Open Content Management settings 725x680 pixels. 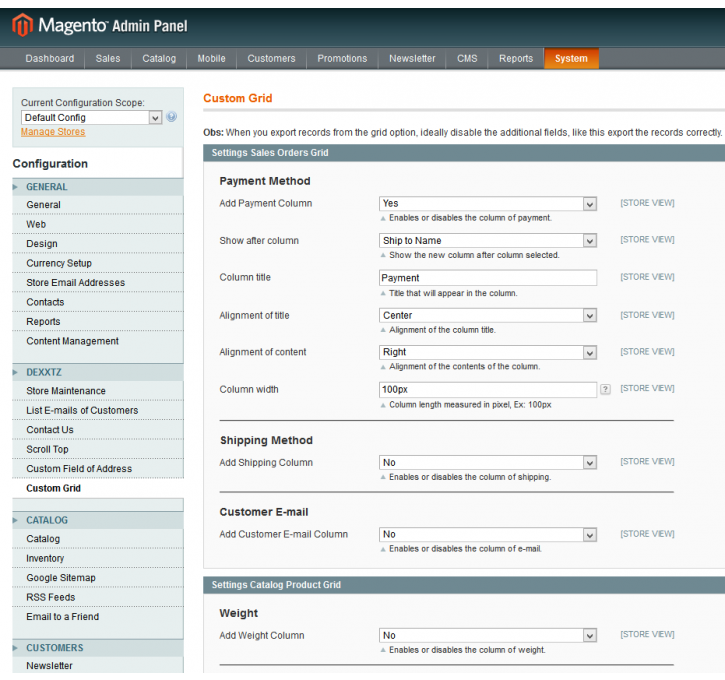point(98,341)
